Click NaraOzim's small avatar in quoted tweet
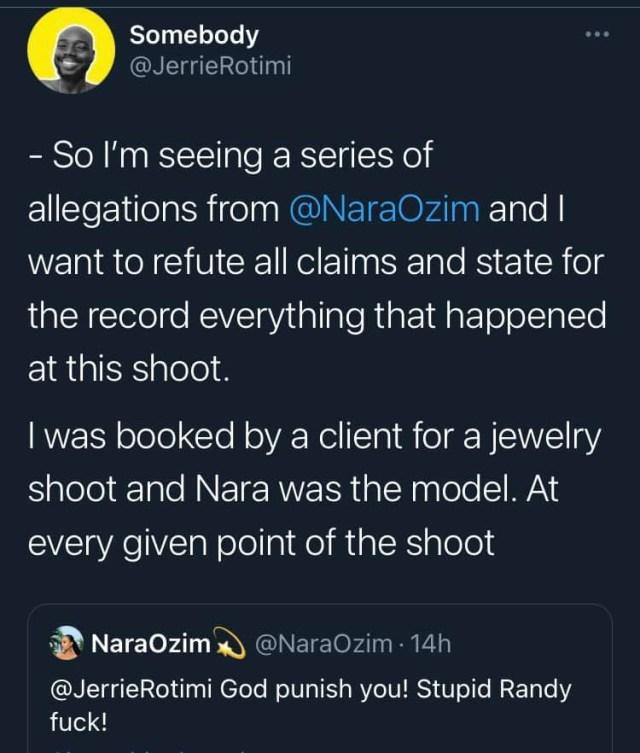The width and height of the screenshot is (640, 753). point(65,644)
